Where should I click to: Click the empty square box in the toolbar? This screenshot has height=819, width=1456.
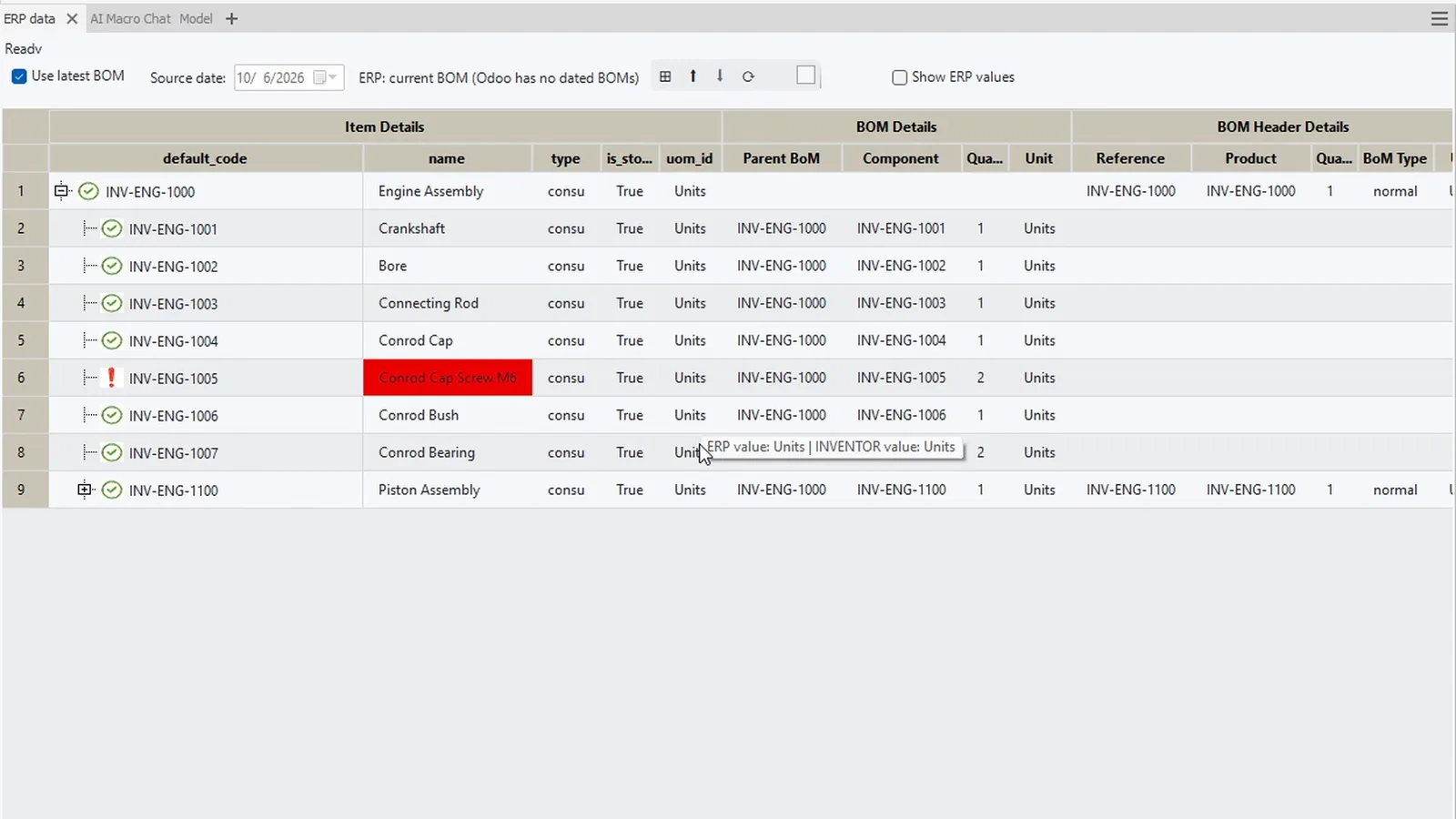coord(805,76)
